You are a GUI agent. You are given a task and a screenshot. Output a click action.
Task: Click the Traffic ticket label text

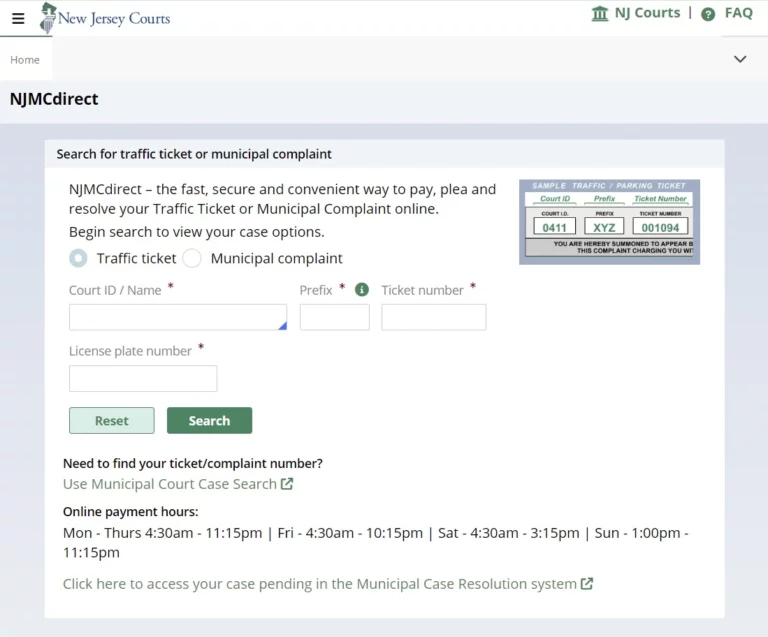point(136,258)
